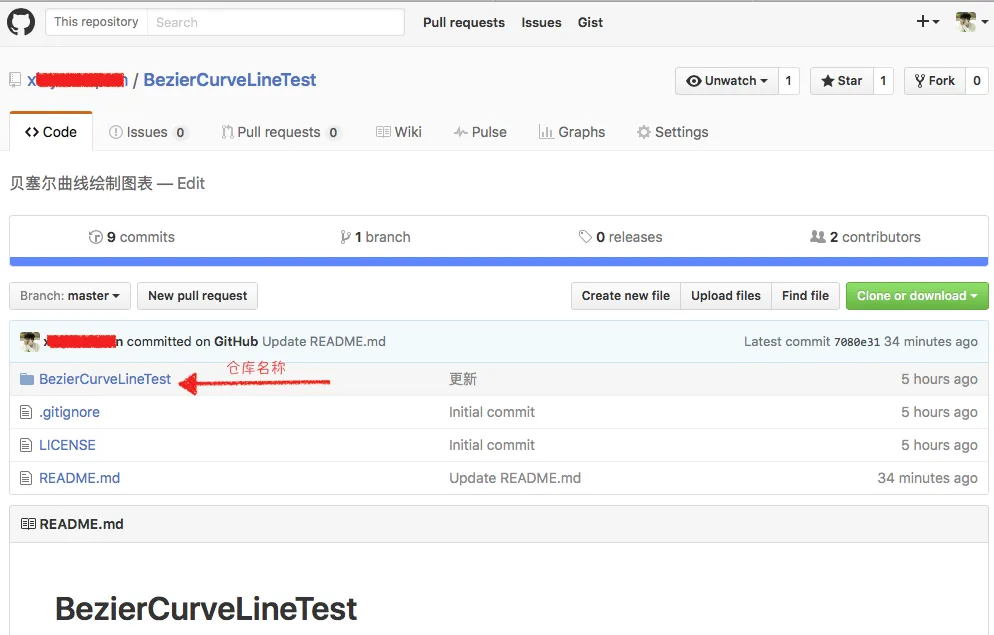
Task: Open the Clone or download dropdown
Action: 916,296
